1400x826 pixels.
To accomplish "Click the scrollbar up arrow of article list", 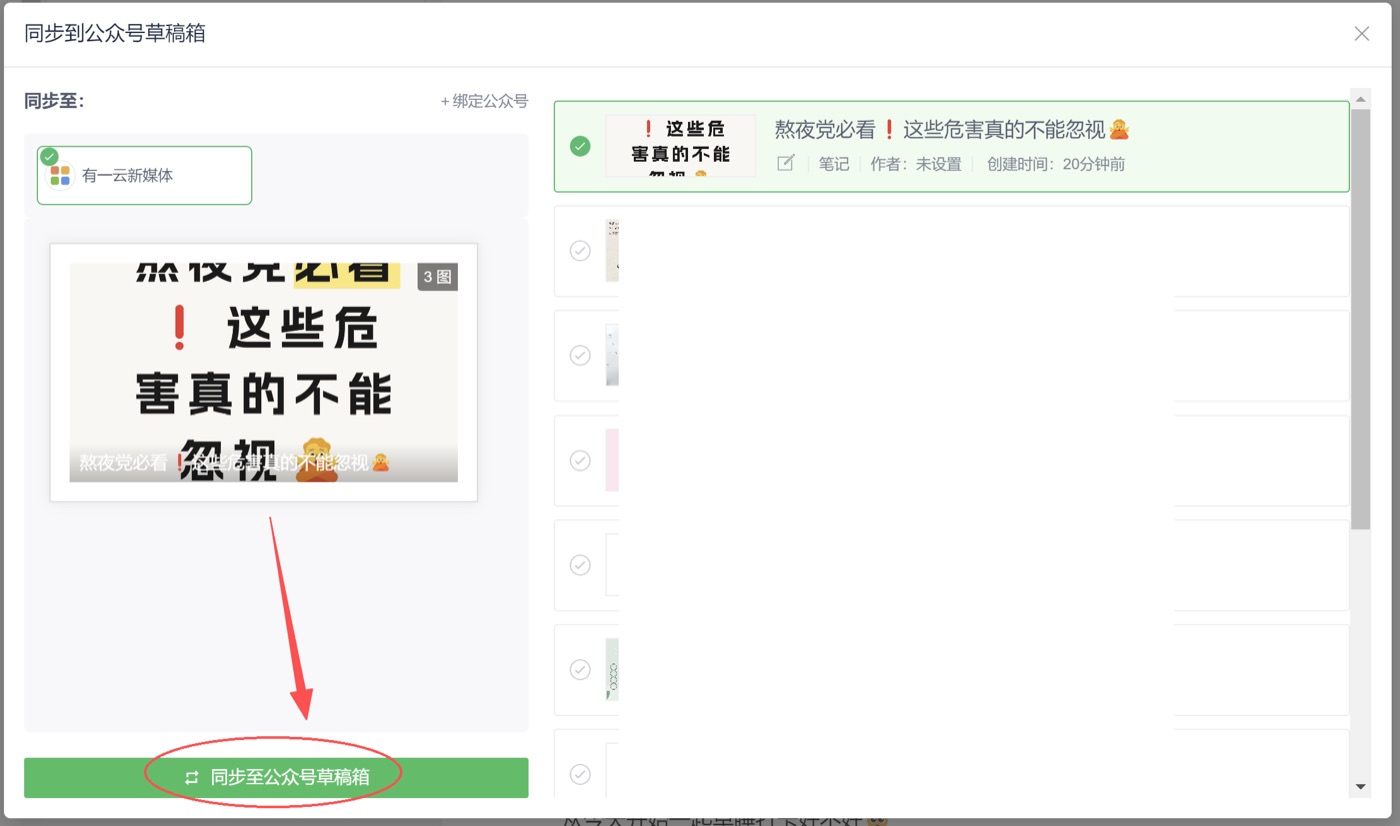I will 1360,98.
